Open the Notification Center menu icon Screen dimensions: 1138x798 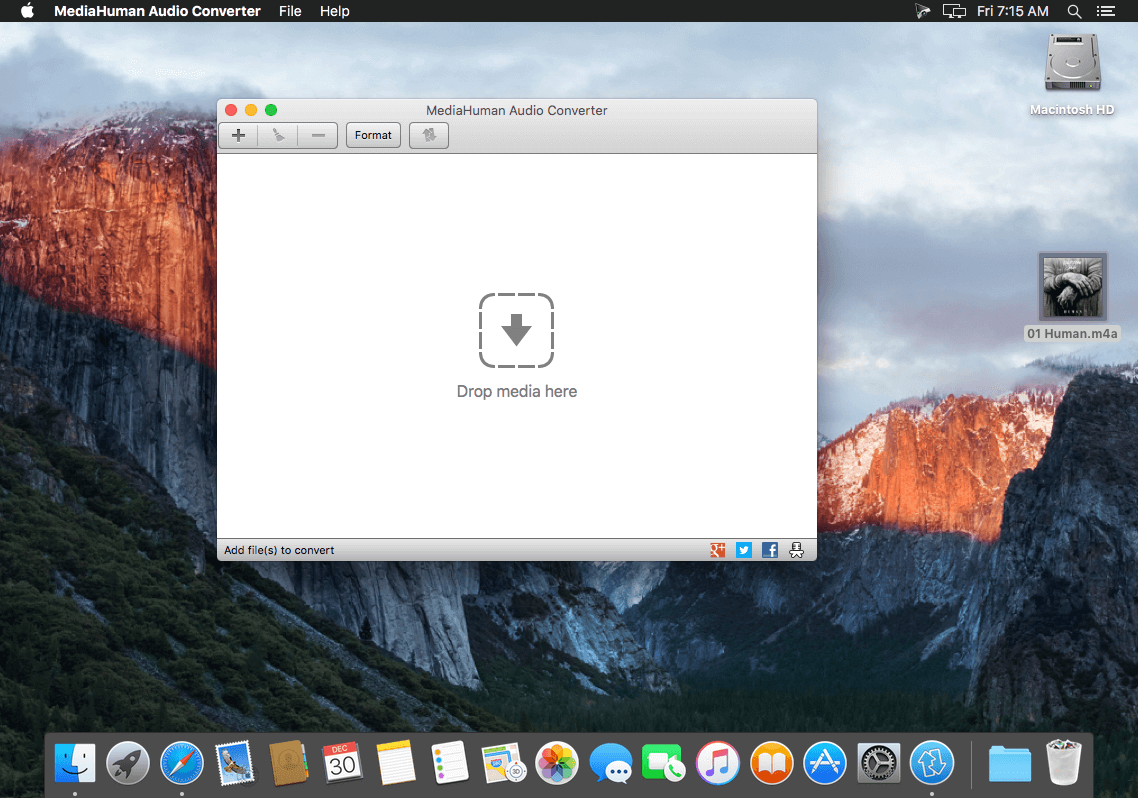(1105, 11)
